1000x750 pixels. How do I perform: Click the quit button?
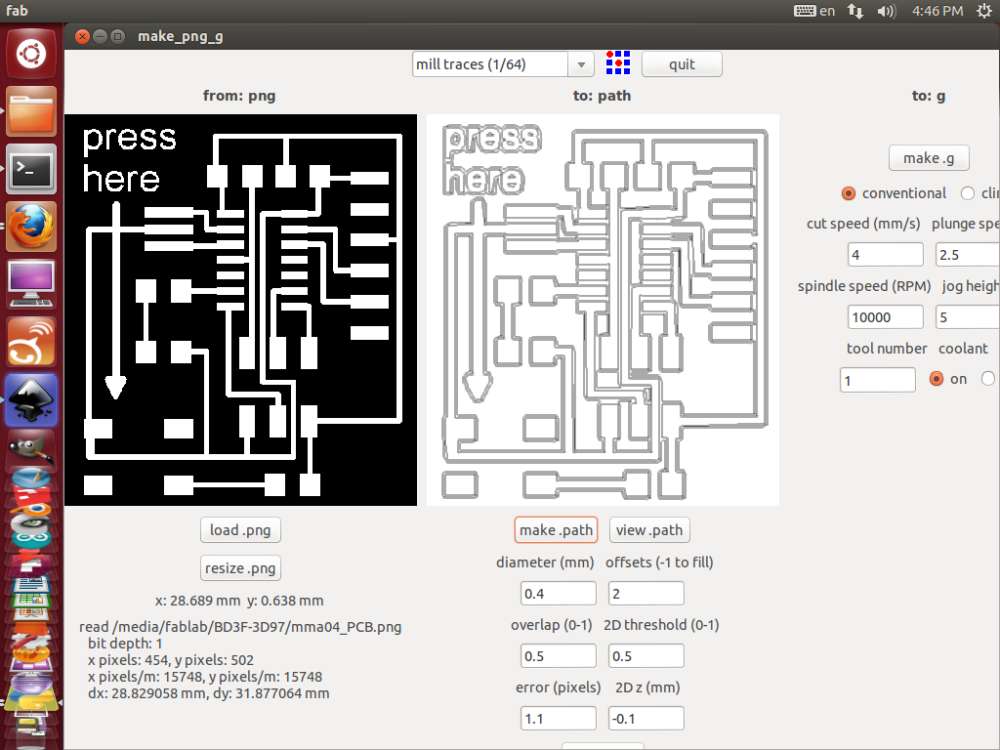pyautogui.click(x=682, y=64)
